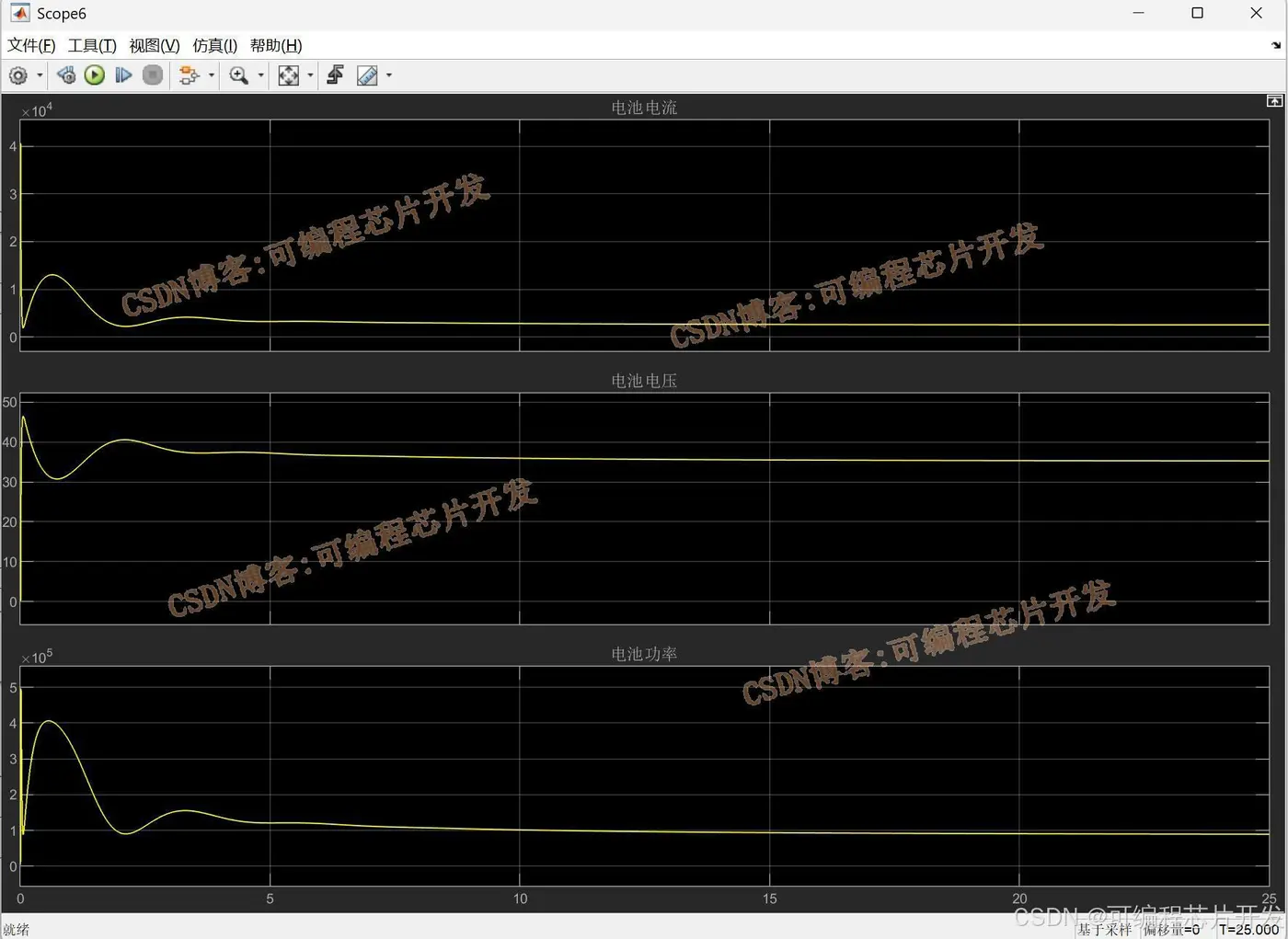Click the 电池电压 plot title

(644, 381)
